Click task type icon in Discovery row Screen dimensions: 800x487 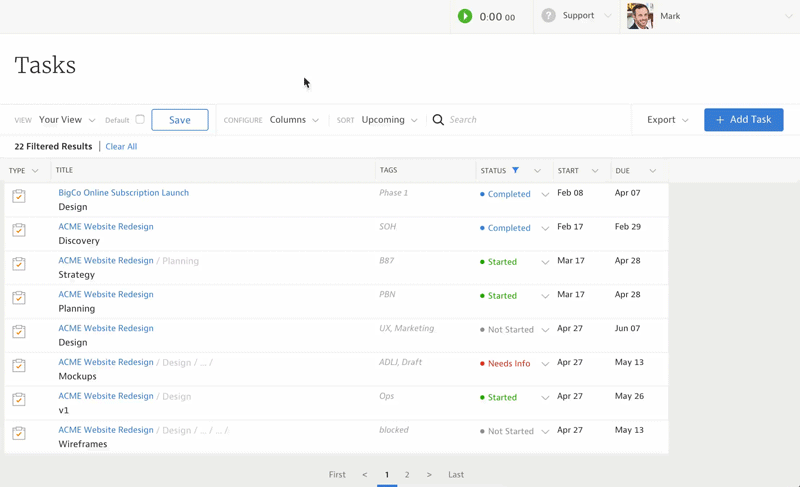(19, 230)
